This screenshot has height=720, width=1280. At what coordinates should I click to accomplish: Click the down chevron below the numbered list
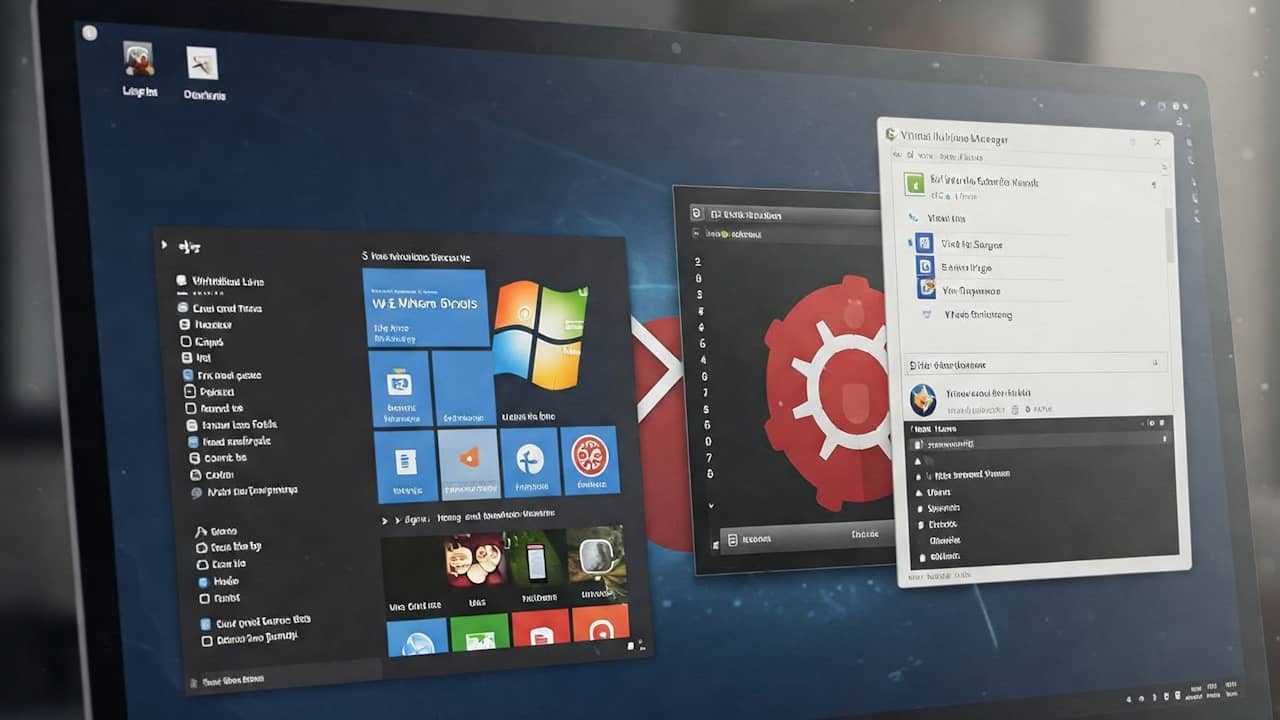coord(711,506)
